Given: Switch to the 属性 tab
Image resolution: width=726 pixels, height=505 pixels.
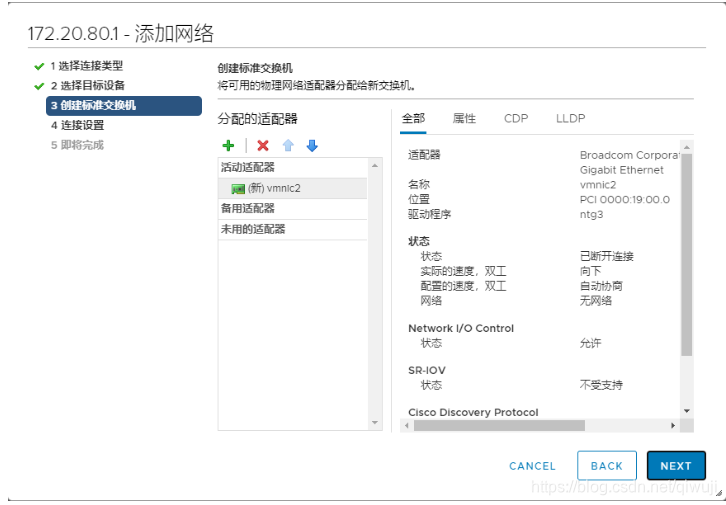Looking at the screenshot, I should (x=464, y=118).
